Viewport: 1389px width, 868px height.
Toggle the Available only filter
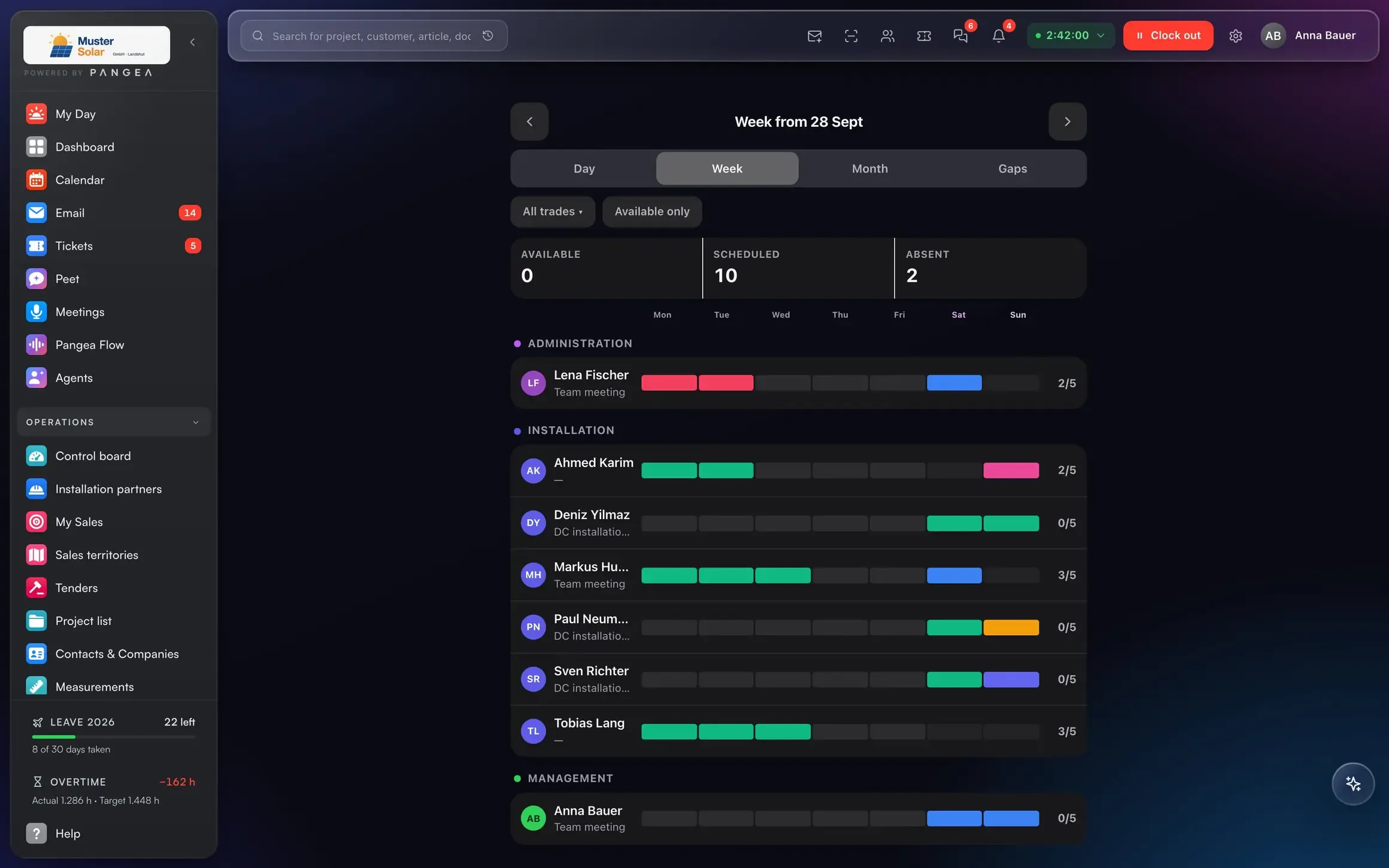[x=652, y=211]
